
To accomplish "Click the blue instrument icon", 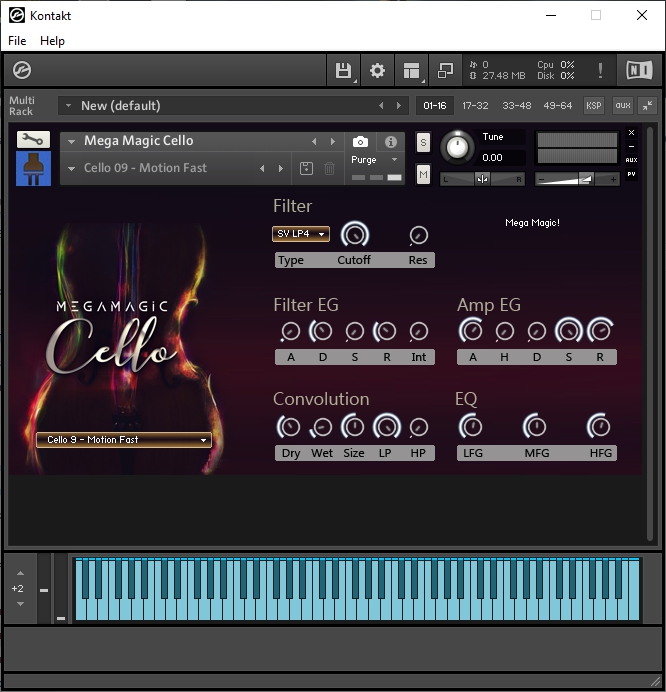I will (34, 169).
